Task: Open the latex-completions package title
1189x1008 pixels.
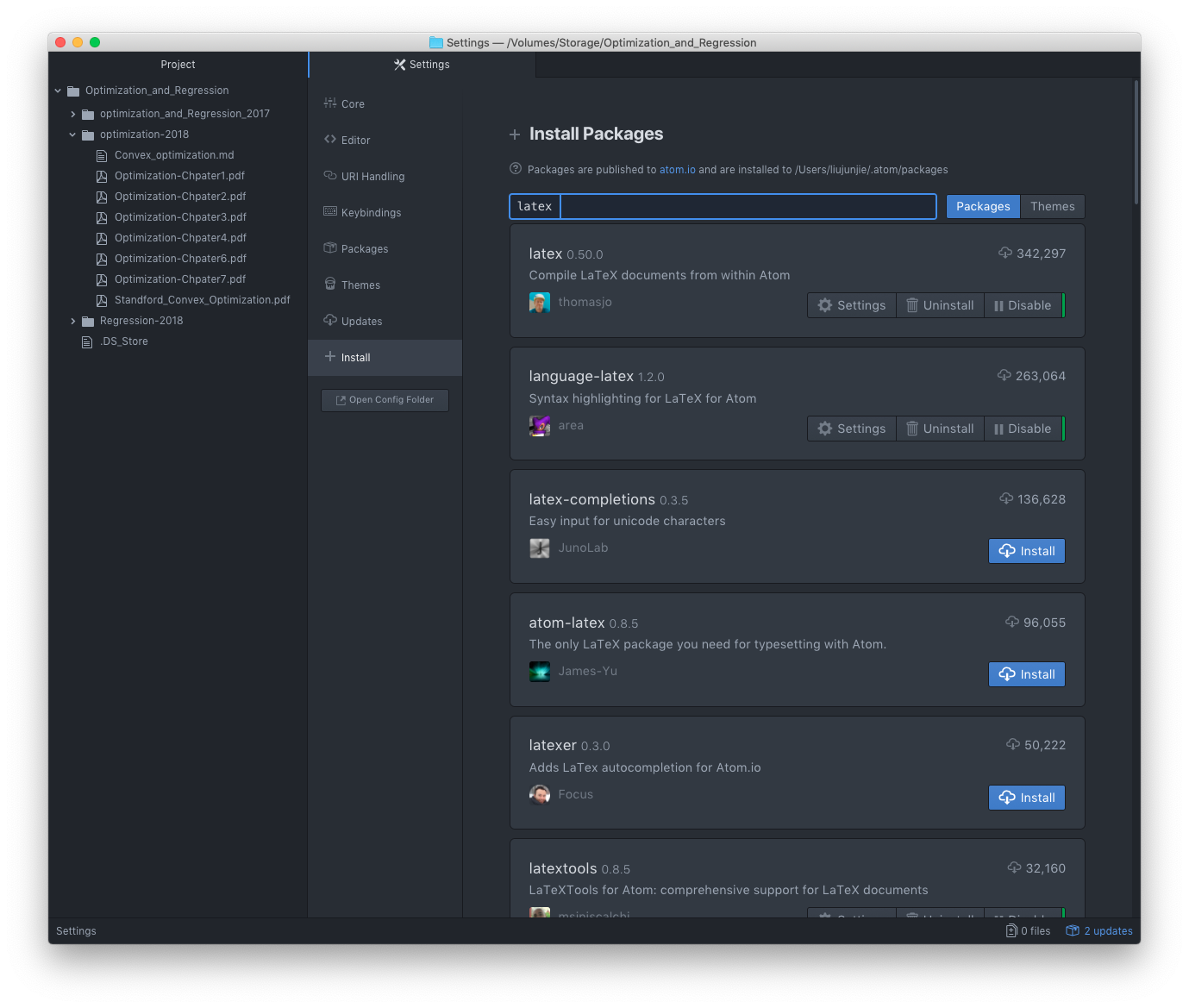Action: coord(592,500)
